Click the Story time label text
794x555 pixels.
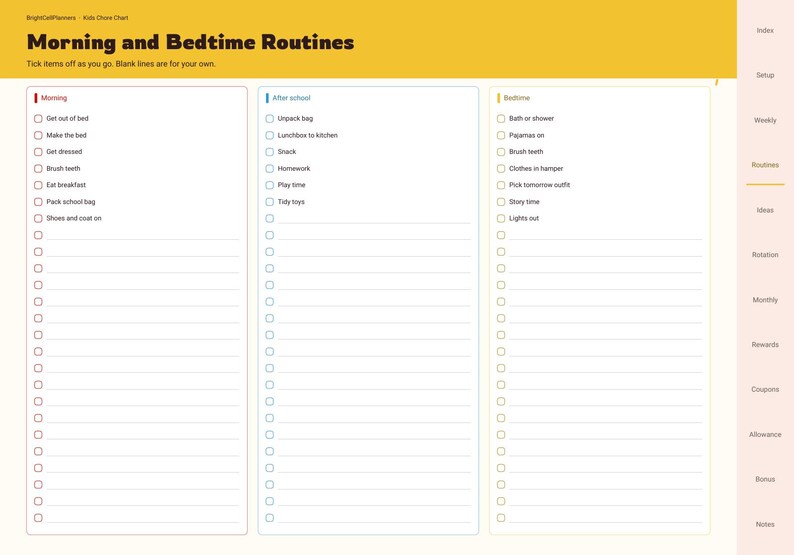point(524,202)
